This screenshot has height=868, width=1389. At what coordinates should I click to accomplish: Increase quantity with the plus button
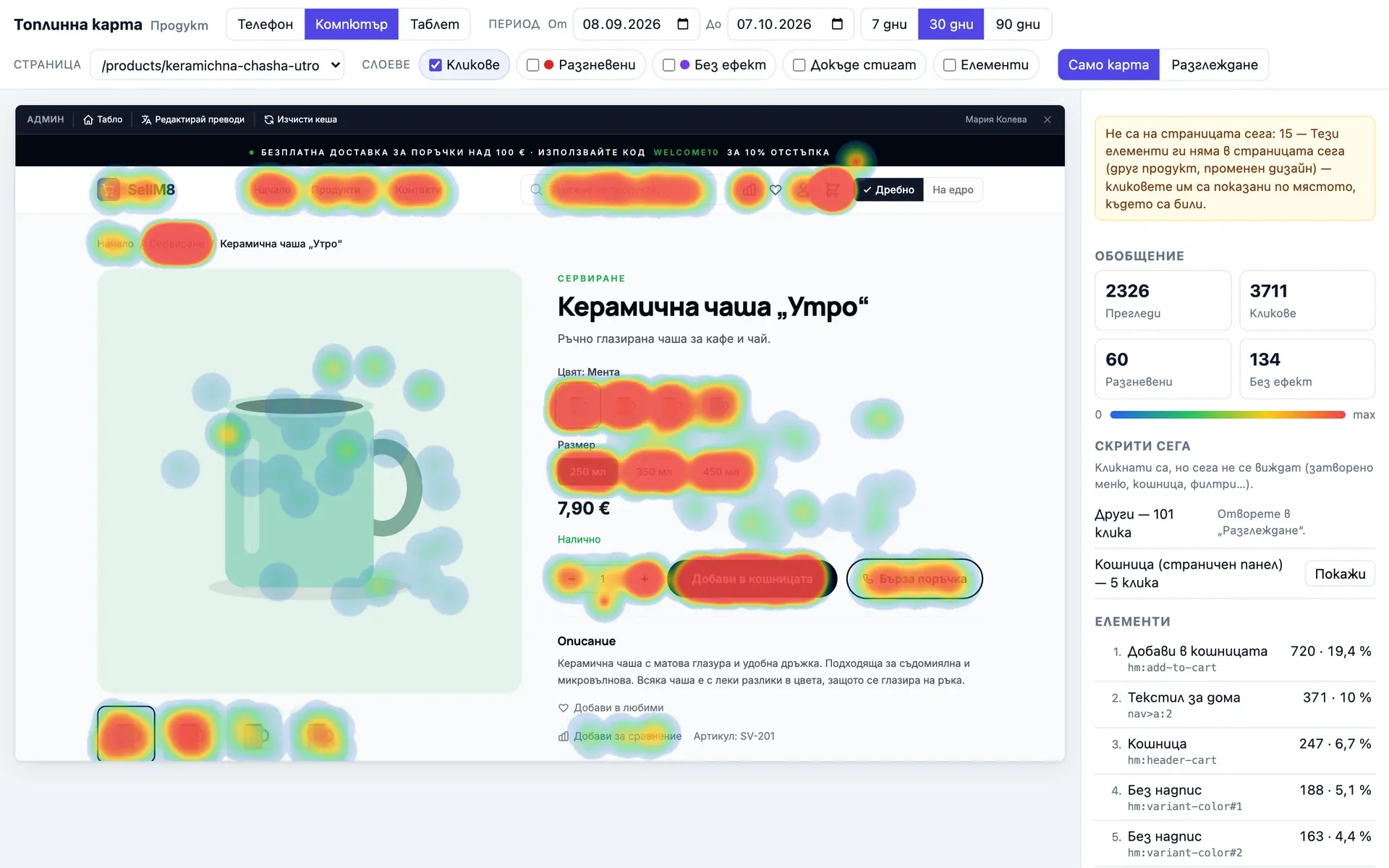click(644, 579)
